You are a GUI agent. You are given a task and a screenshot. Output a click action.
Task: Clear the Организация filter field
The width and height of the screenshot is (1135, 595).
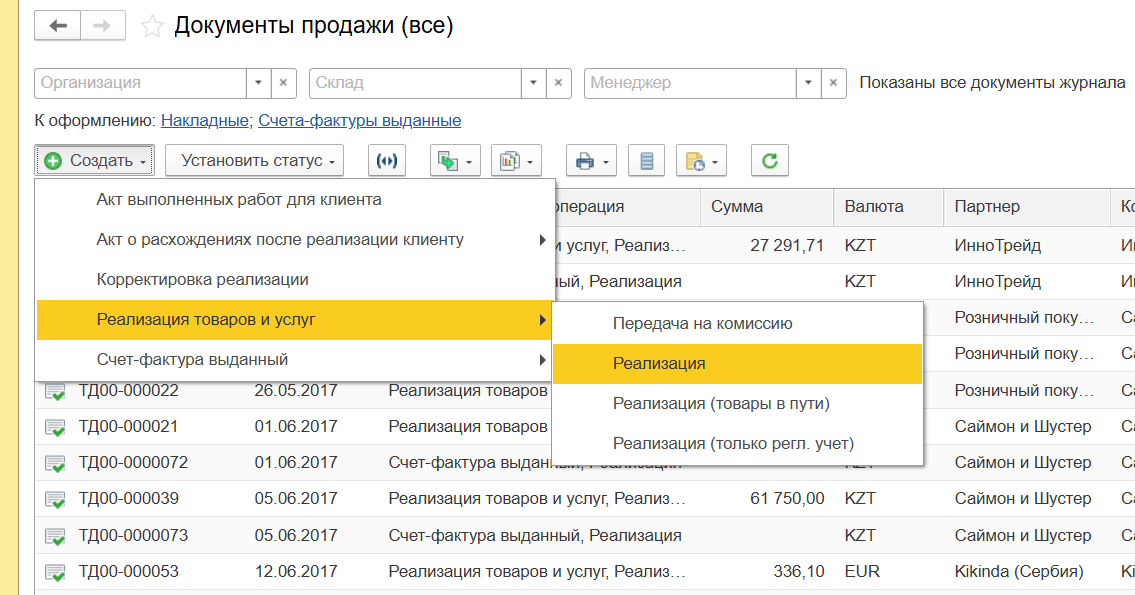pyautogui.click(x=284, y=83)
